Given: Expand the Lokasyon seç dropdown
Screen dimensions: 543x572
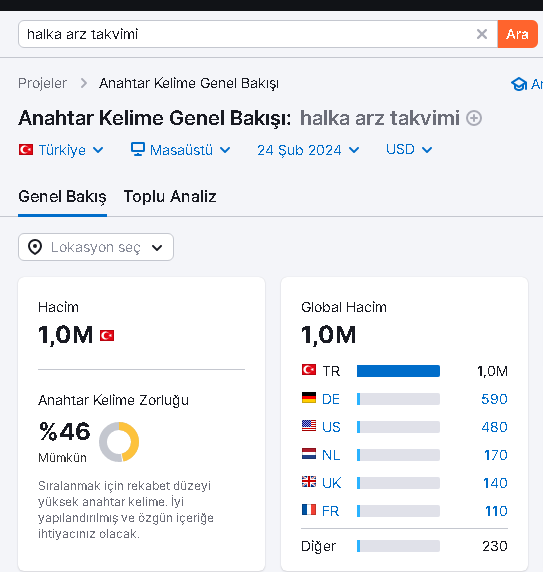Looking at the screenshot, I should (x=96, y=247).
